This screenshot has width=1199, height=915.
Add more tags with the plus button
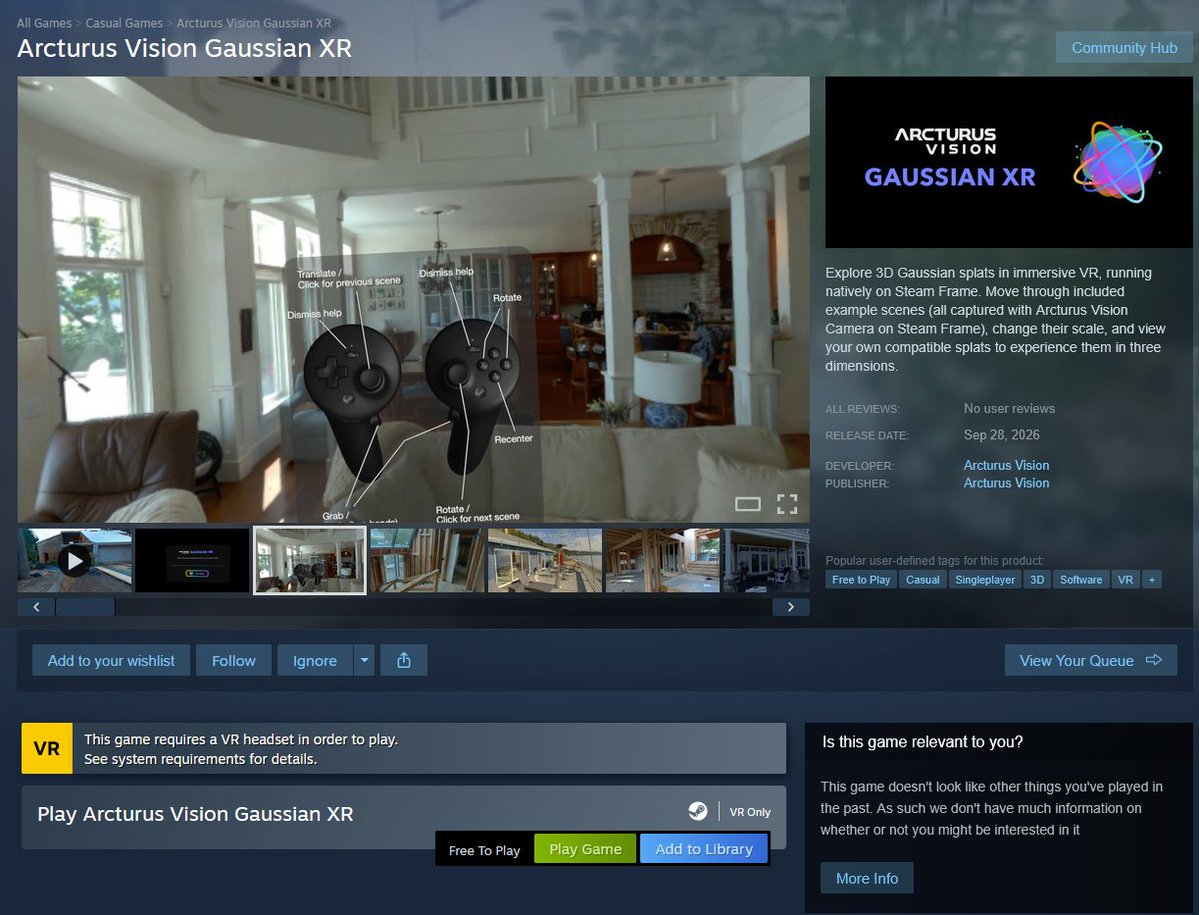1152,579
